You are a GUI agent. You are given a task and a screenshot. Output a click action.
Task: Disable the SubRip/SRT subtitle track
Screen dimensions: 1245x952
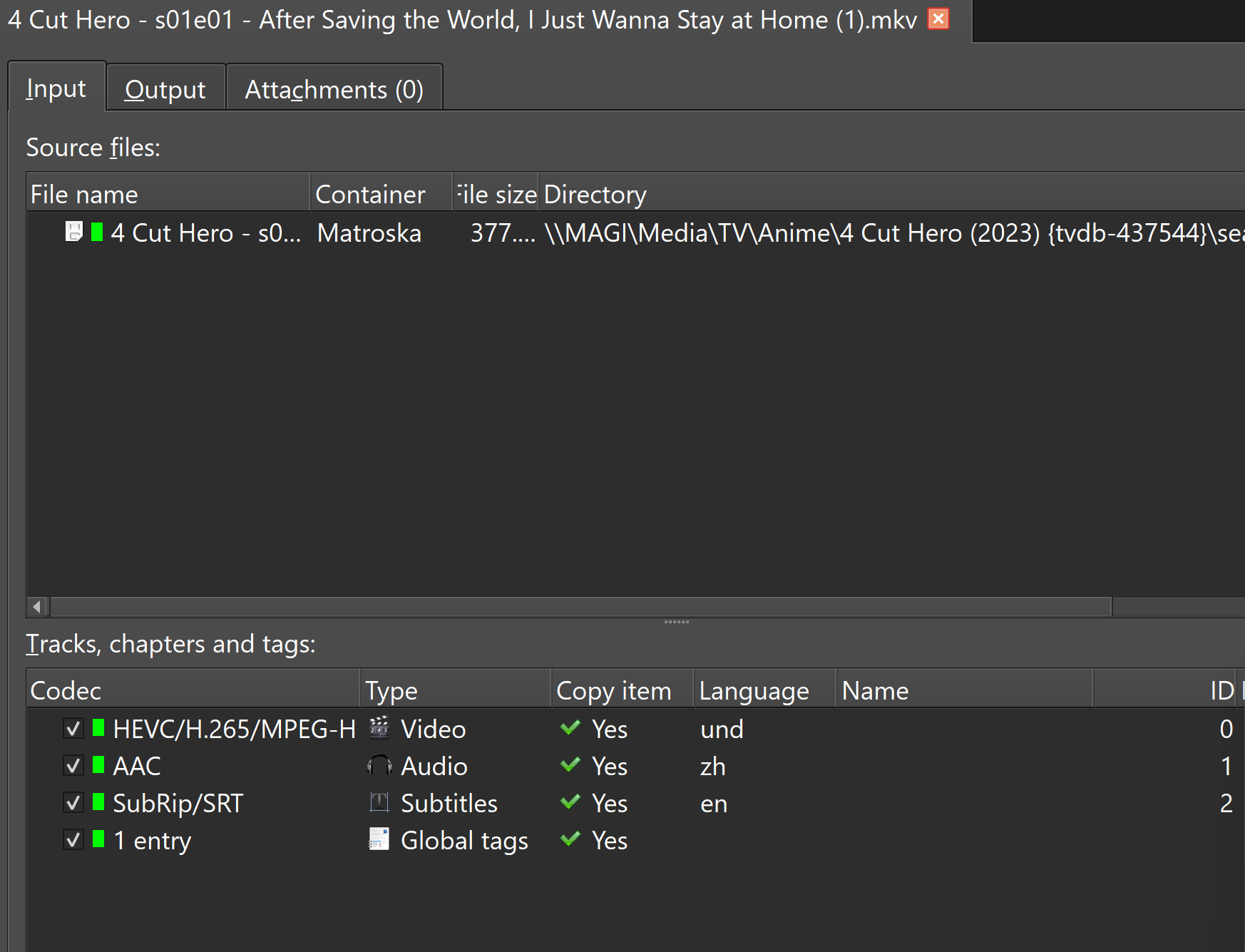click(x=73, y=803)
